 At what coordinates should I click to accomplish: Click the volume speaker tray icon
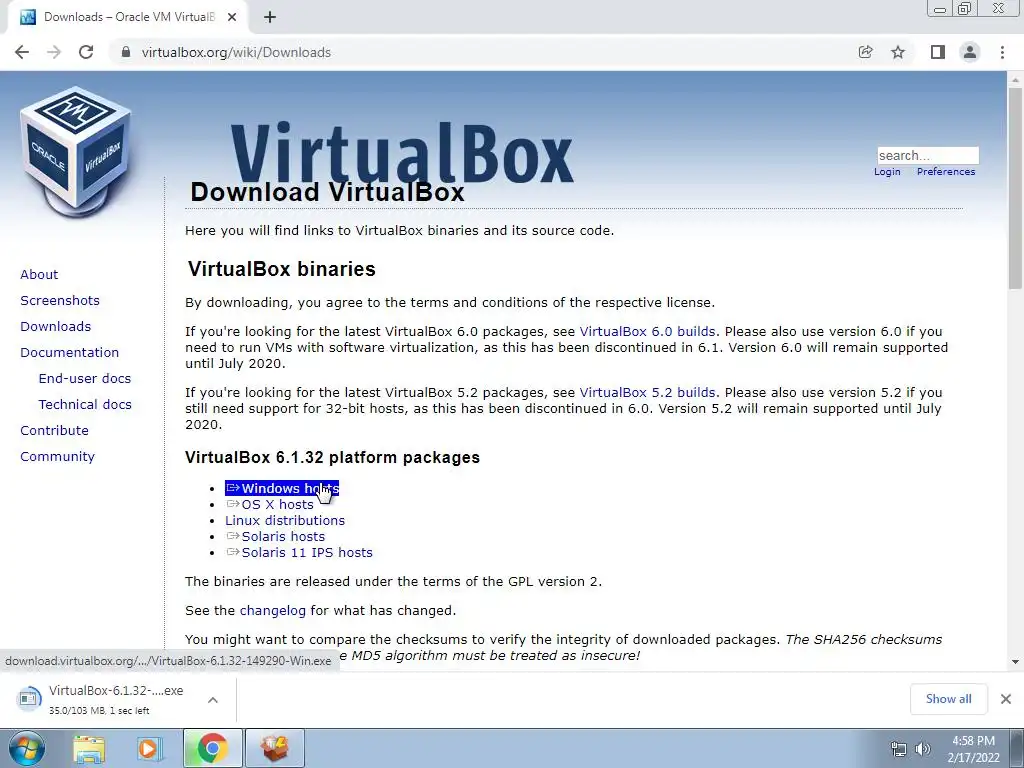923,749
